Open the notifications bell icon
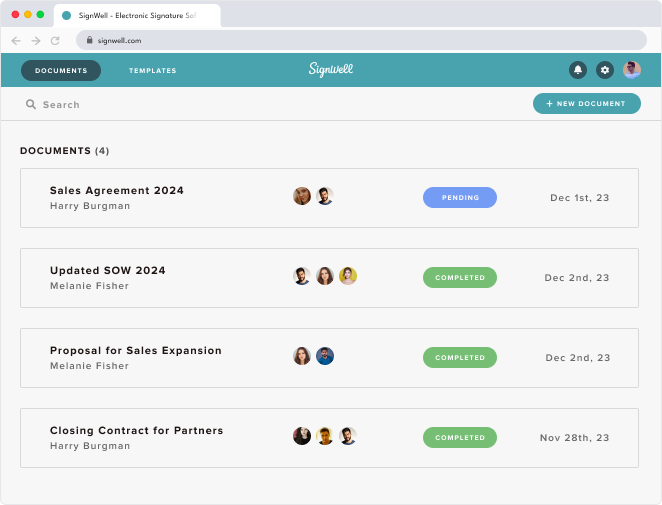This screenshot has height=505, width=662. click(578, 70)
